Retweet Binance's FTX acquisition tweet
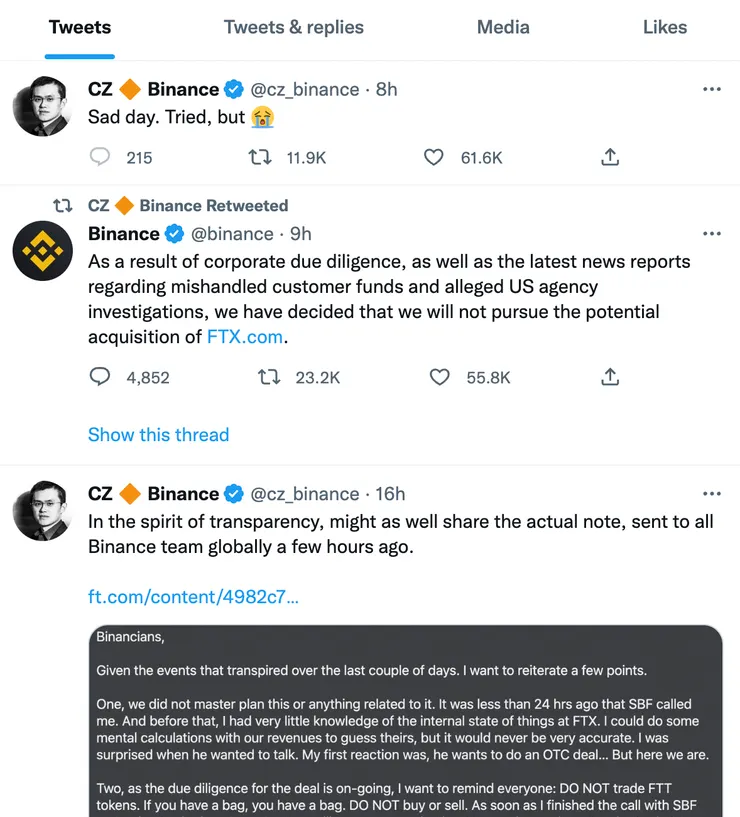 tap(269, 377)
